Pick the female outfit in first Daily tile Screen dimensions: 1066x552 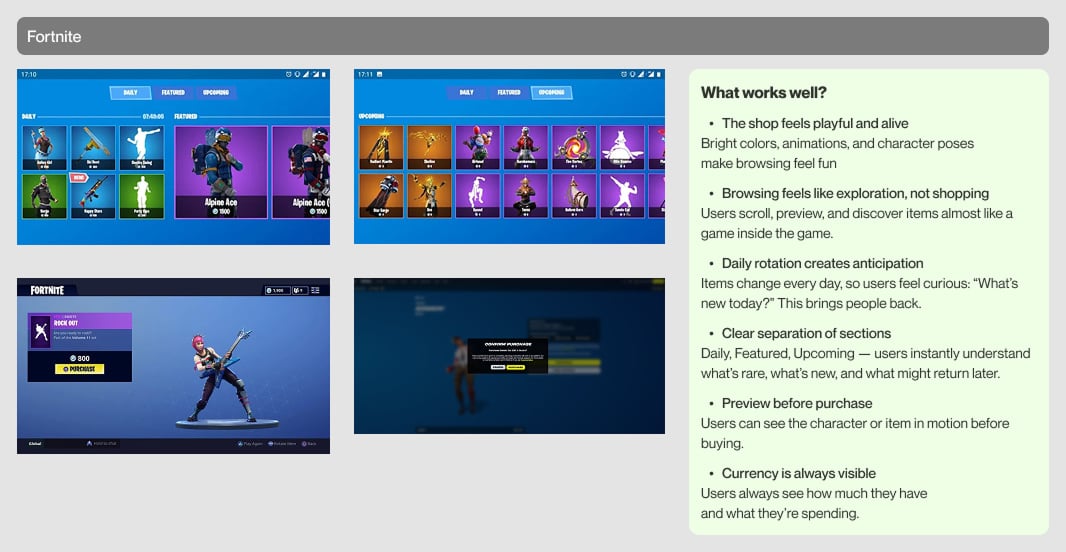pos(44,148)
